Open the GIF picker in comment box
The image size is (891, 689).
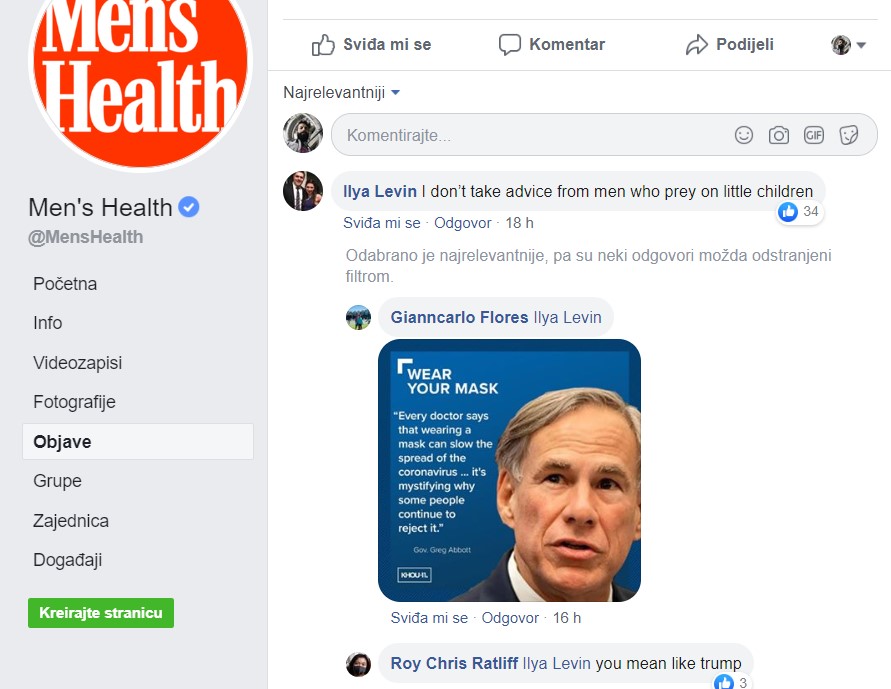tap(814, 135)
